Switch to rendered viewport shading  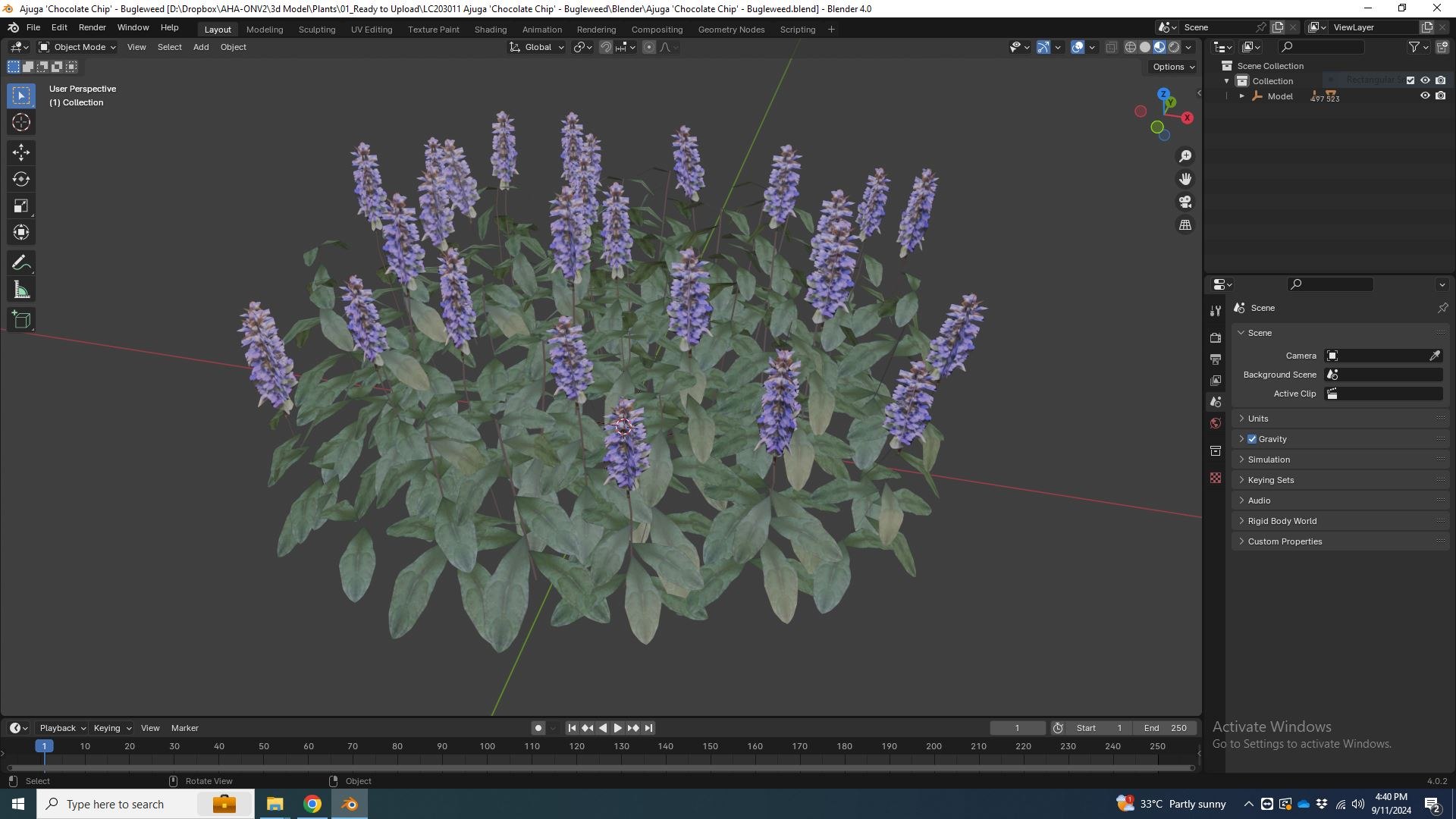coord(1174,47)
